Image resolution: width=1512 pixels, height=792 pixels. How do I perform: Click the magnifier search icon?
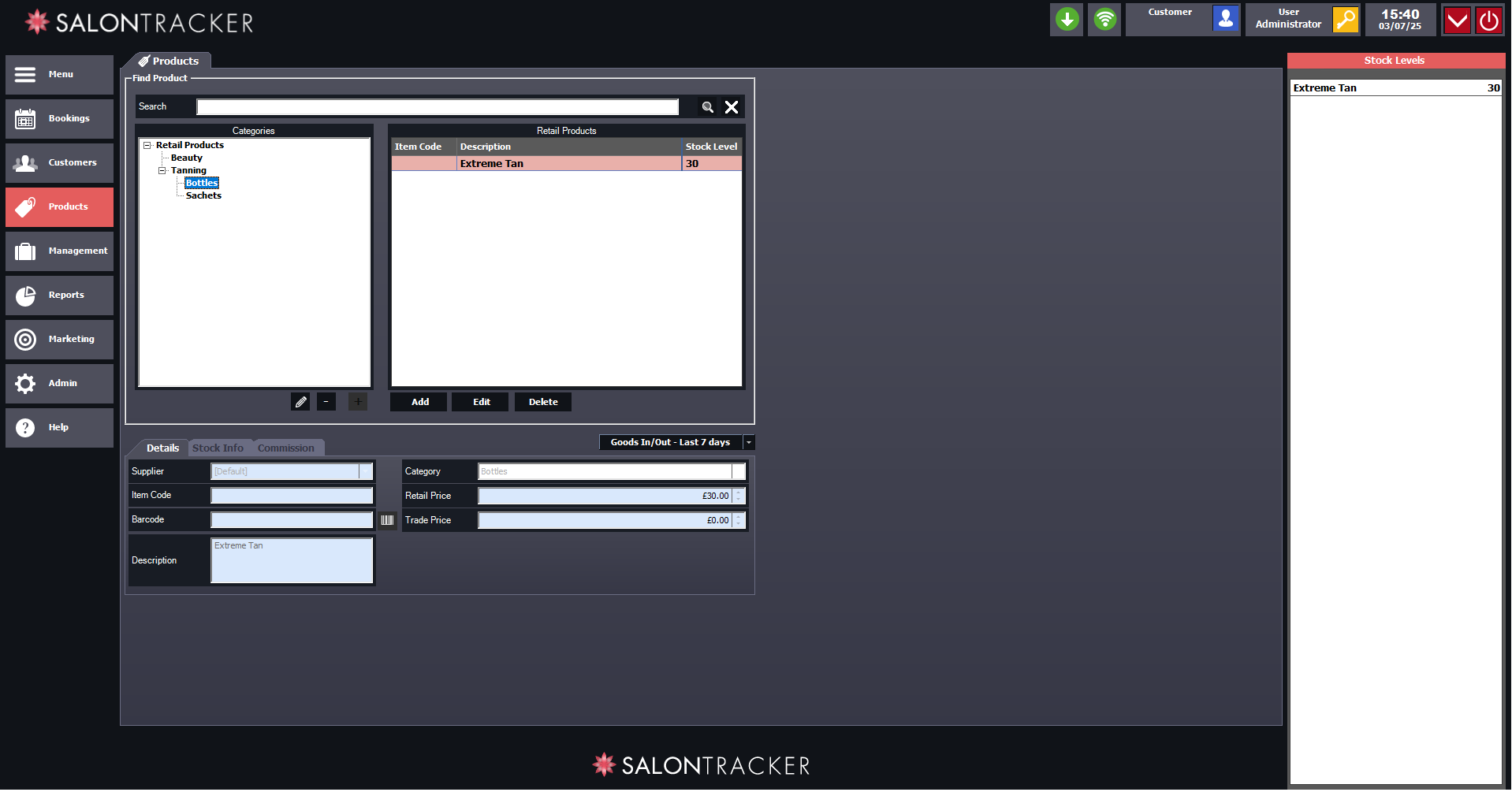tap(708, 107)
